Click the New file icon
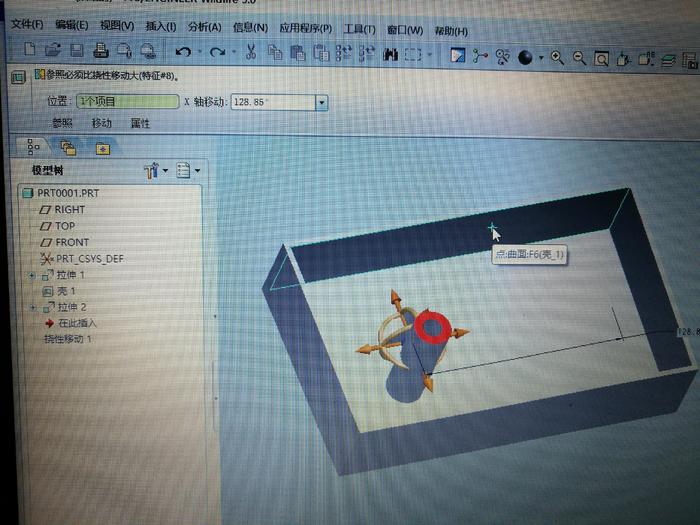The image size is (700, 525). pyautogui.click(x=29, y=49)
